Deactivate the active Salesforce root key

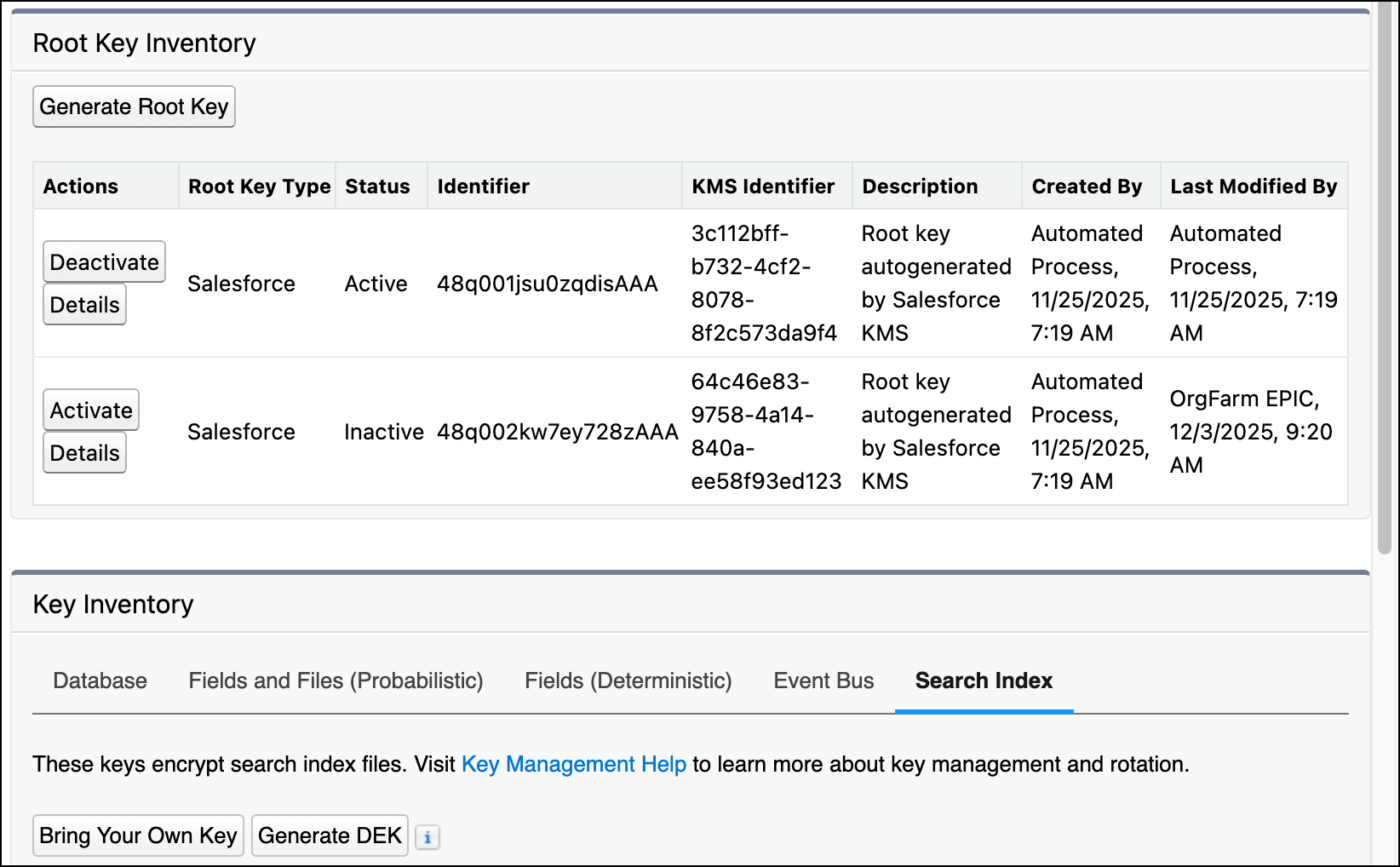(104, 261)
